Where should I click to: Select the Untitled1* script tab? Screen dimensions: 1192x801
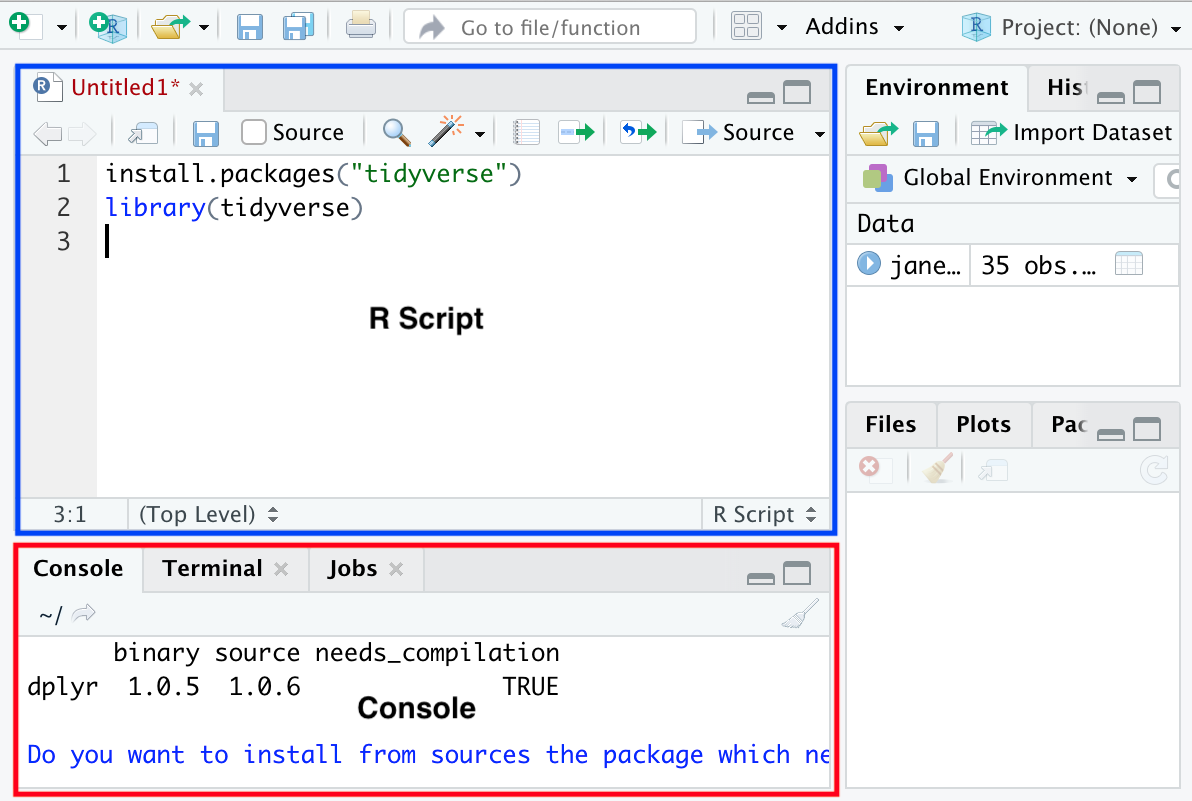tap(125, 87)
